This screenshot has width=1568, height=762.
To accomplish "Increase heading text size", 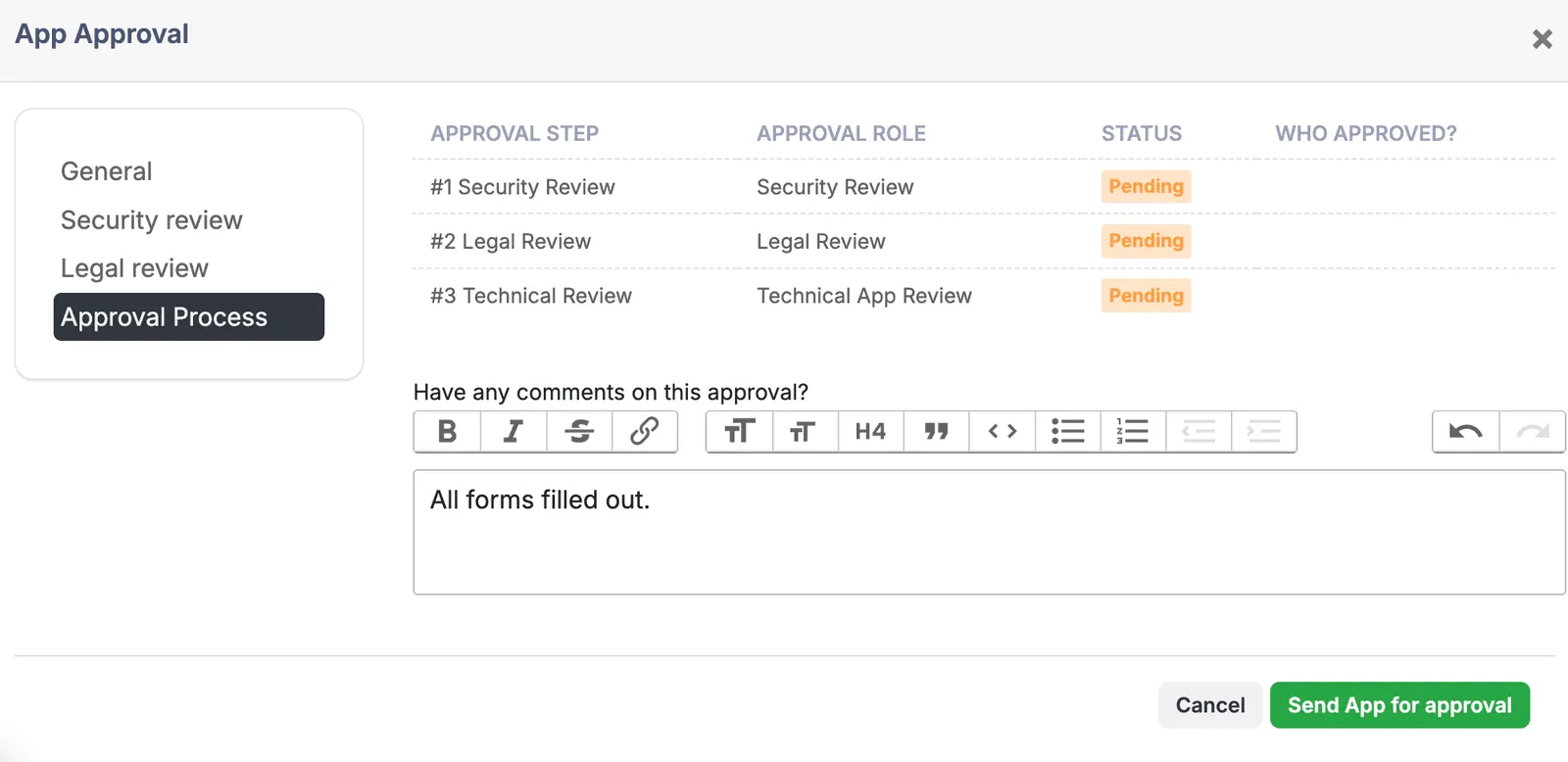I will [x=739, y=431].
